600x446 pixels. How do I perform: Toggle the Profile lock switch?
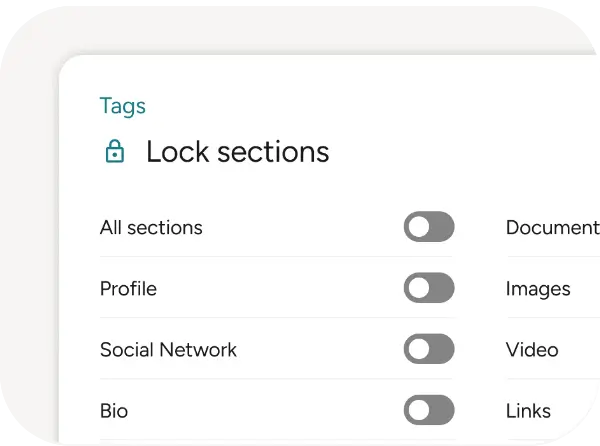click(429, 288)
